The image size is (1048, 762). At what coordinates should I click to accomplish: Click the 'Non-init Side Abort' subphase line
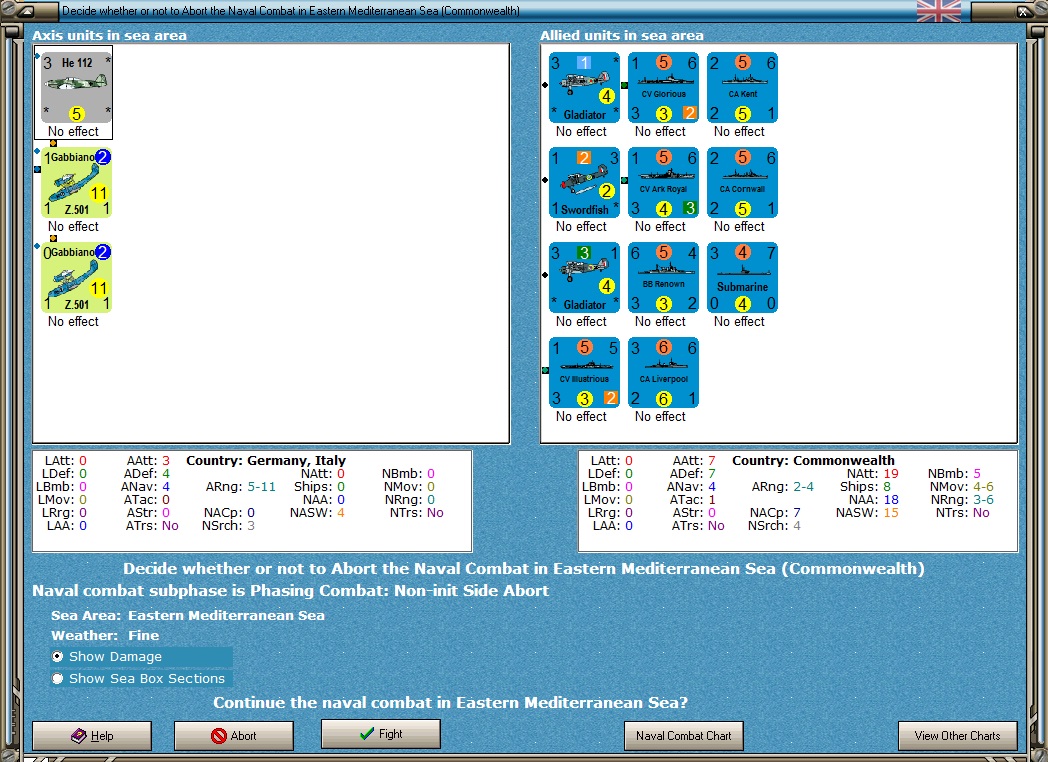[291, 591]
